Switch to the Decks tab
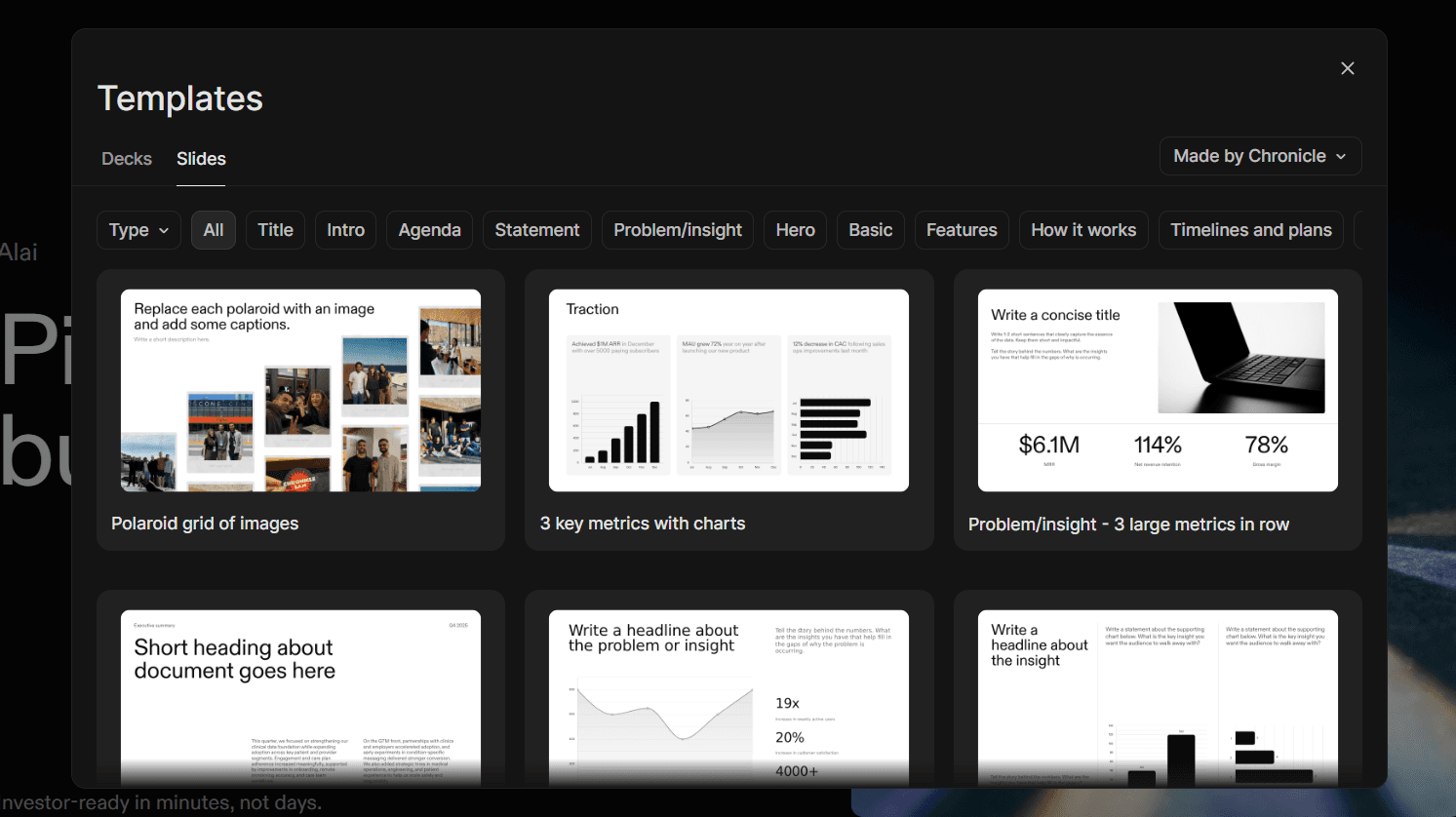Screen dimensions: 1456x817 pyautogui.click(x=127, y=159)
